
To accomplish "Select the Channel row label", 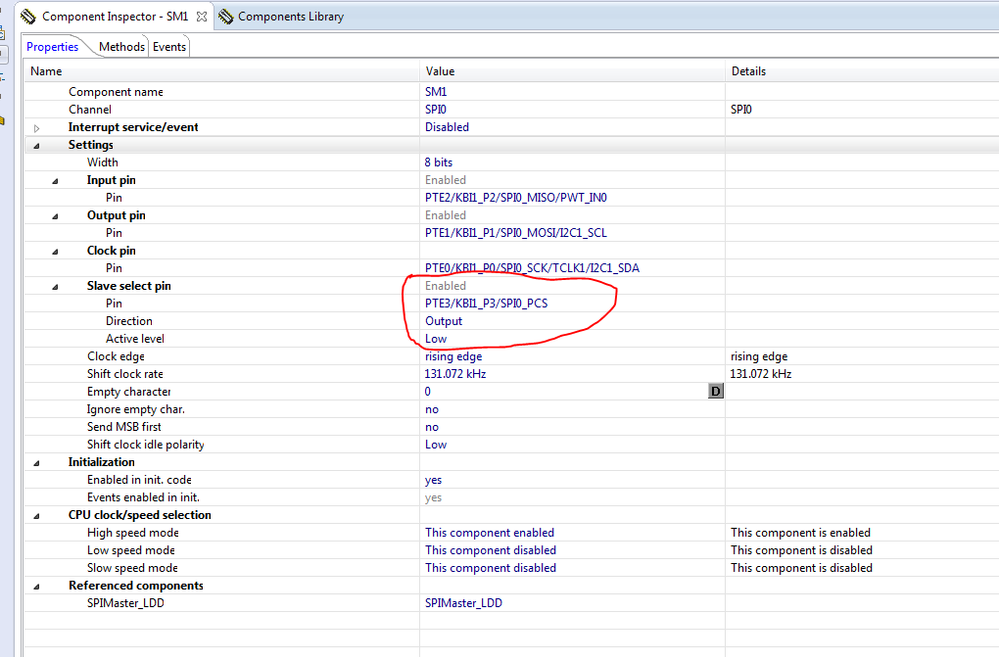I will (90, 110).
